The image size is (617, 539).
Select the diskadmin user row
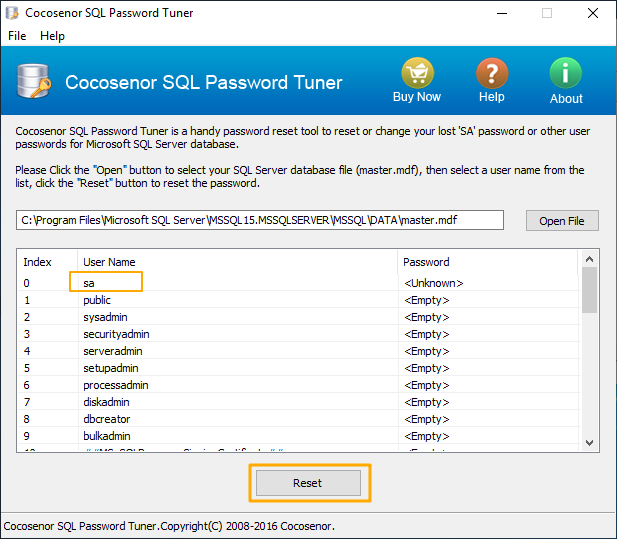298,402
